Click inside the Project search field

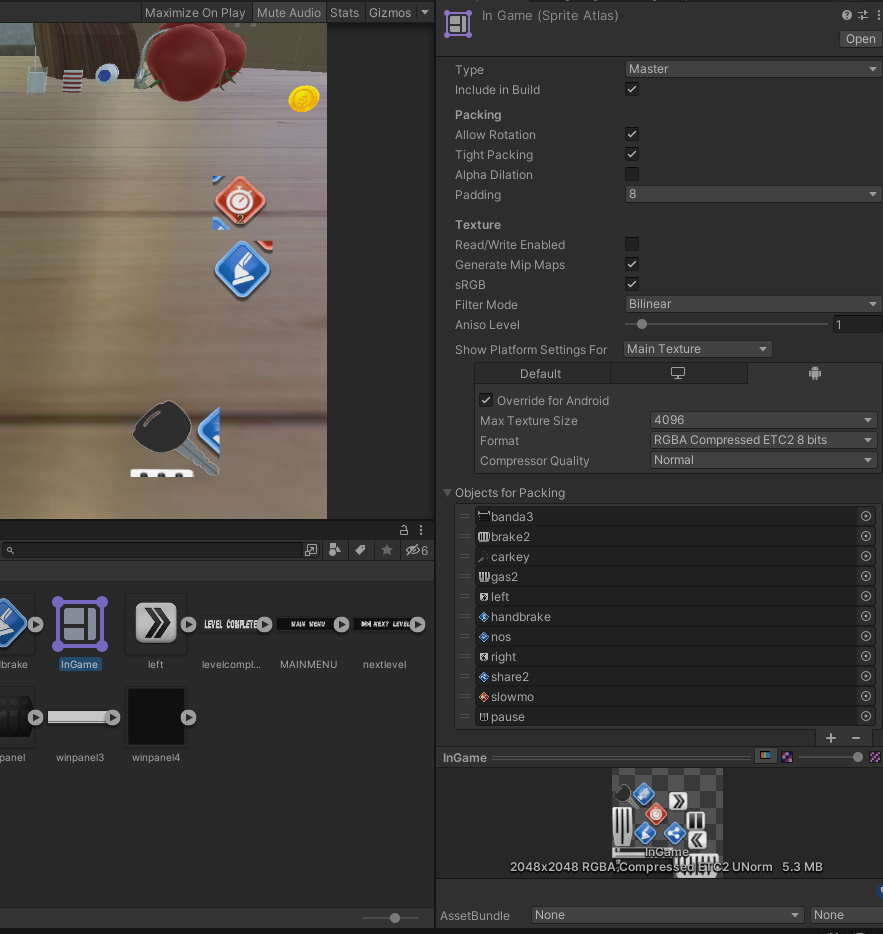150,549
